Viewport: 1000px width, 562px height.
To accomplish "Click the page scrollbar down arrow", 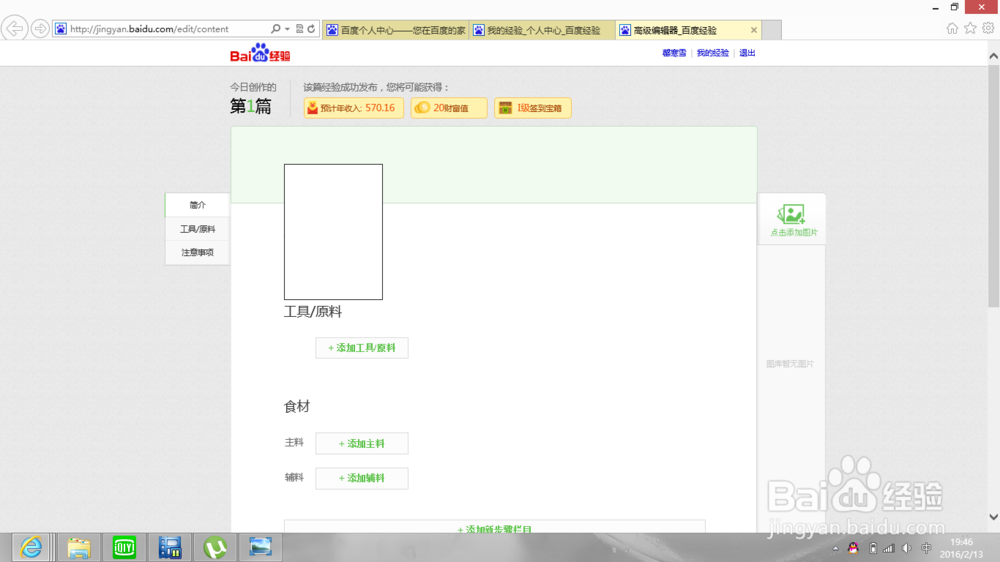I will point(993,517).
